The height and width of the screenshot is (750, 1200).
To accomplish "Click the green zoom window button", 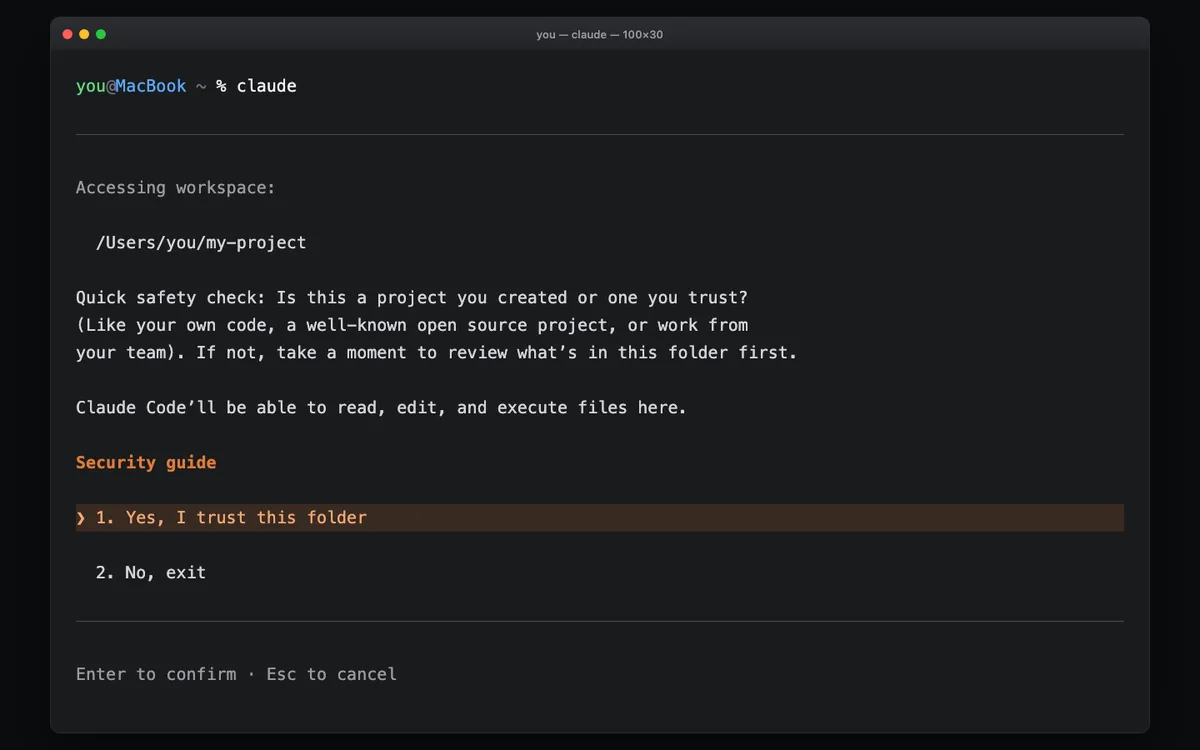I will pos(101,34).
